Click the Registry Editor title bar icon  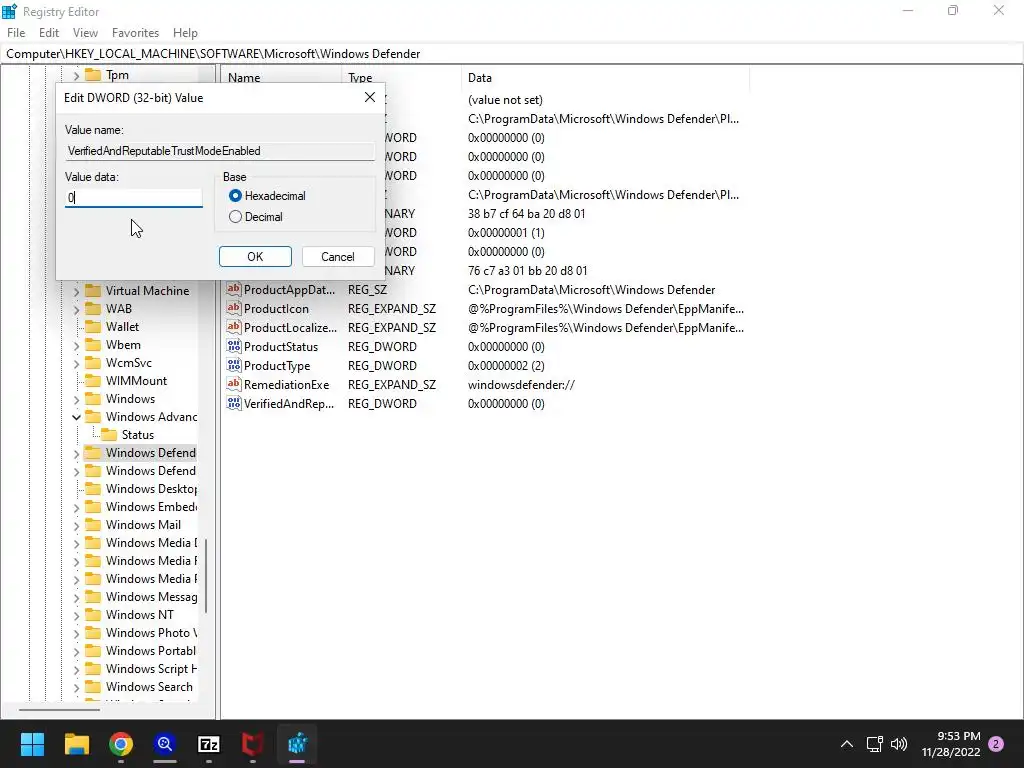pyautogui.click(x=10, y=11)
